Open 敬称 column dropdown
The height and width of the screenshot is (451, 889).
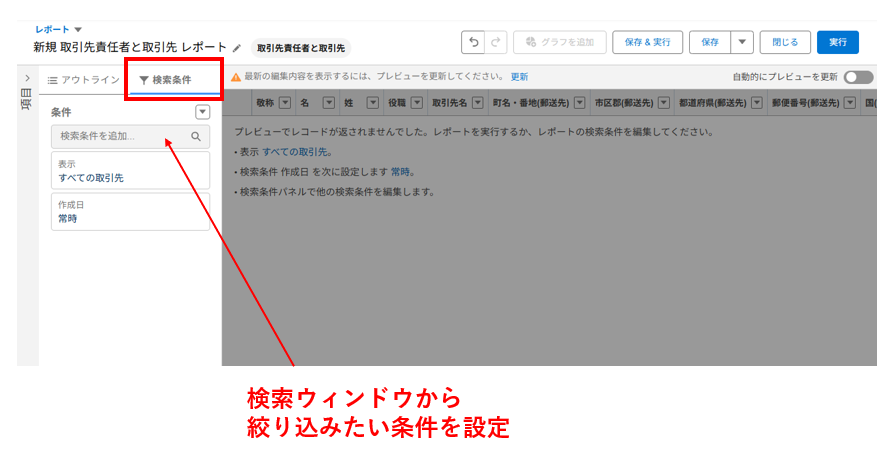click(x=285, y=103)
